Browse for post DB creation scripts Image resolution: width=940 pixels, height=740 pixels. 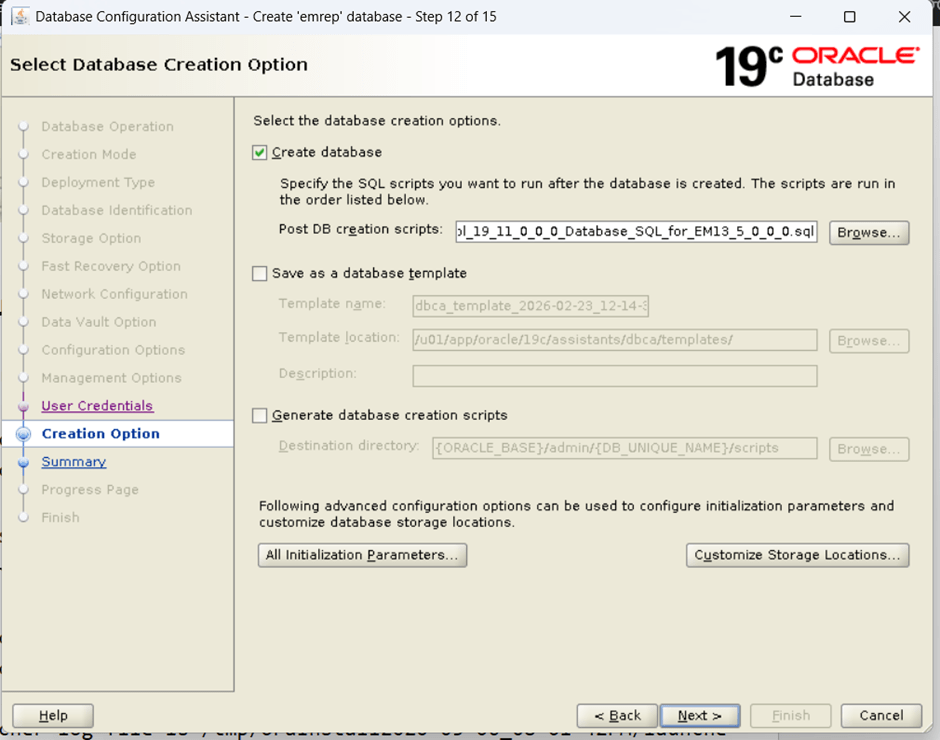click(868, 232)
